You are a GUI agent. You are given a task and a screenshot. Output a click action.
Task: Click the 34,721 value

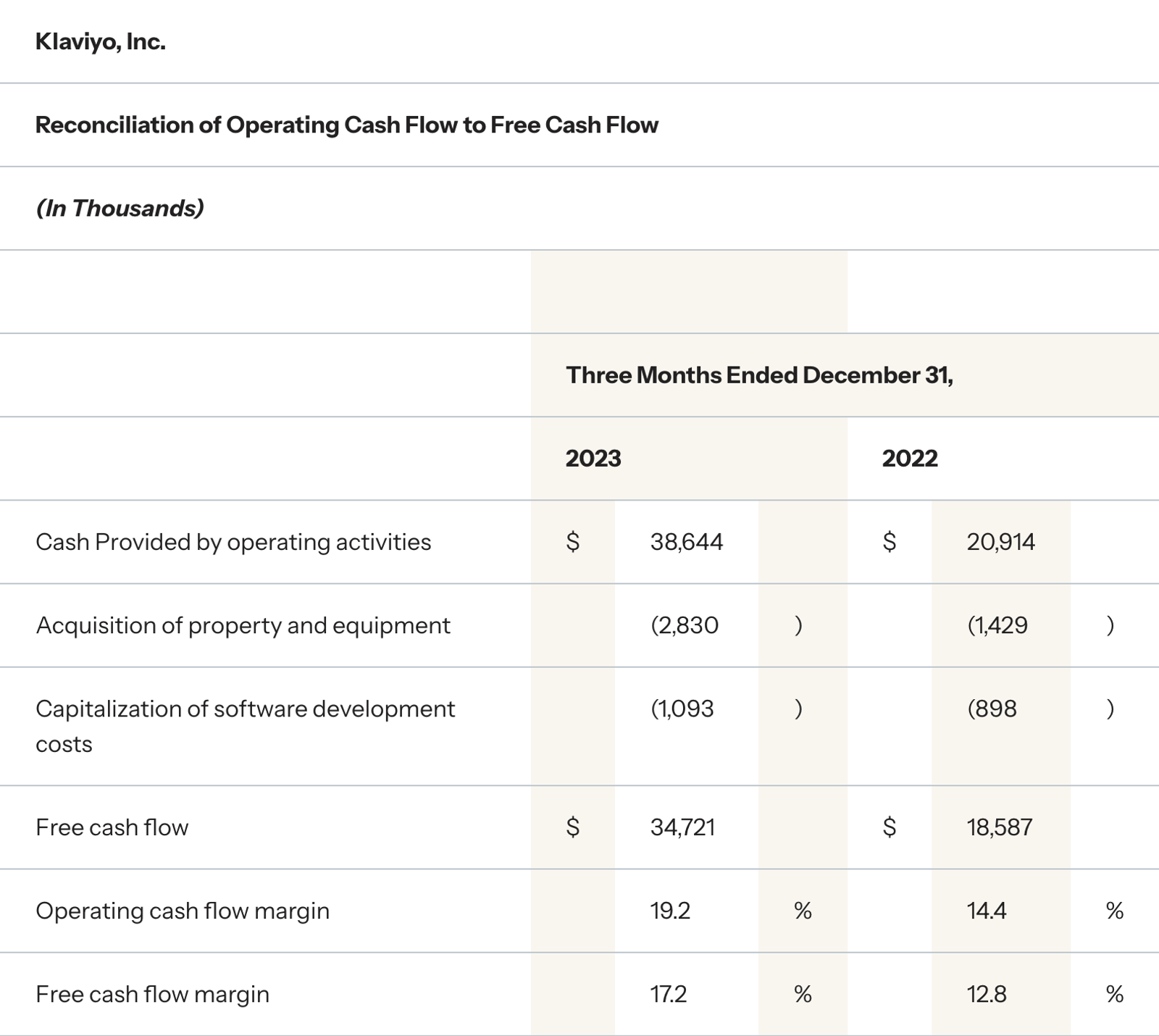click(x=683, y=827)
